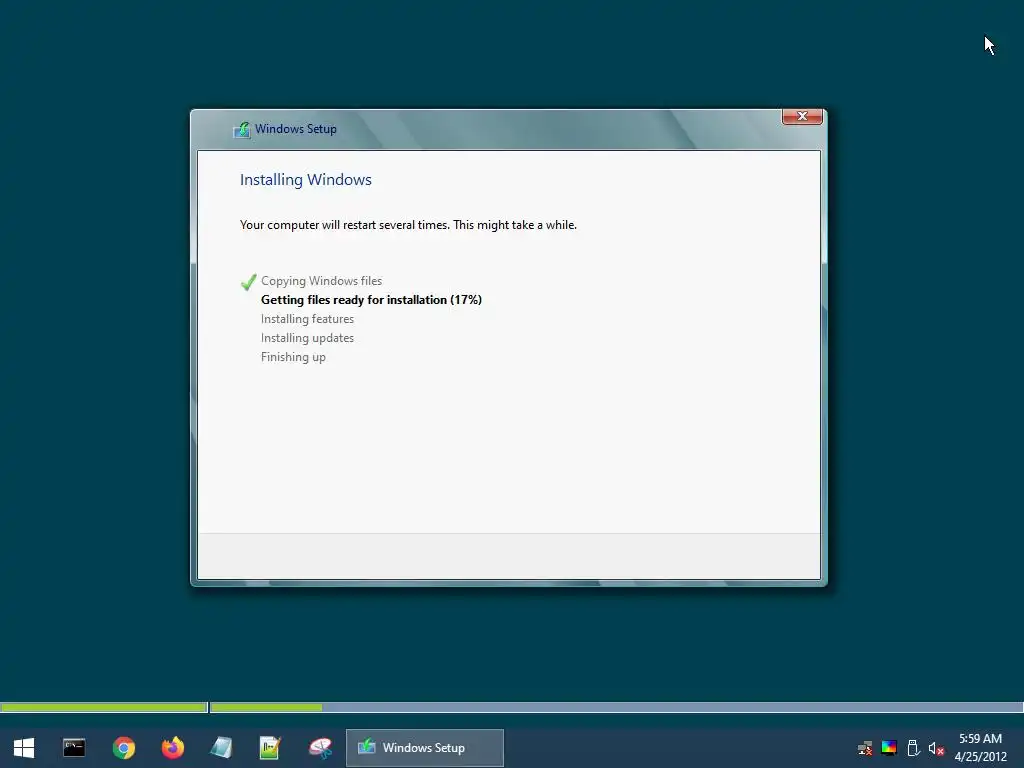Click the color display tray icon
This screenshot has width=1024, height=768.
pyautogui.click(x=889, y=748)
